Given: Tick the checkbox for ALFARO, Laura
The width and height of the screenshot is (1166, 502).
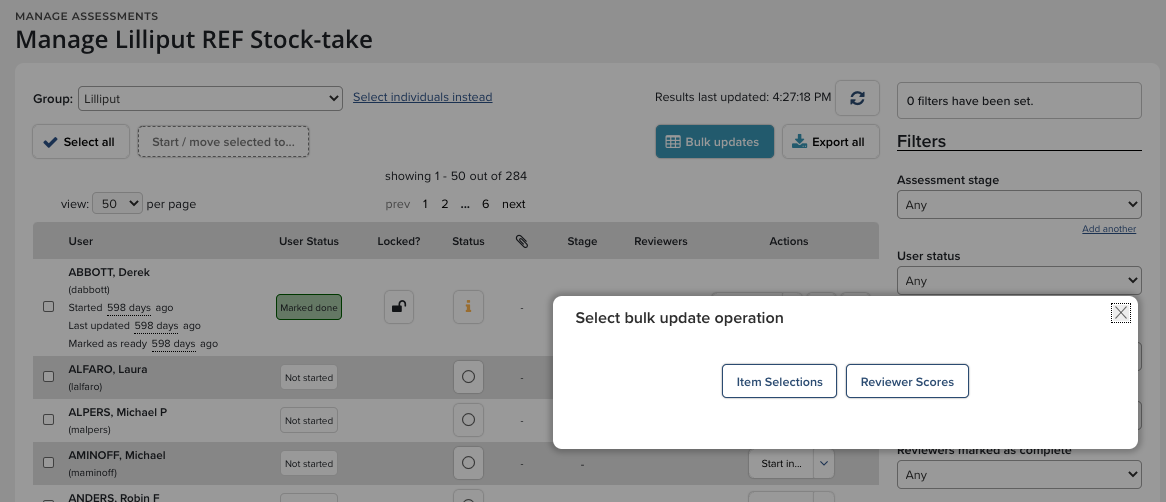Looking at the screenshot, I should tap(48, 377).
